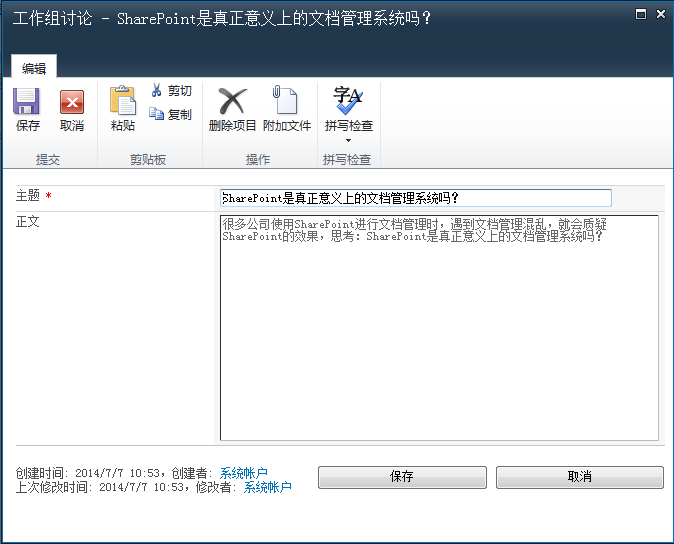Click the 剪贴板 ribbon group label
Viewport: 674px width, 544px height.
tap(148, 160)
